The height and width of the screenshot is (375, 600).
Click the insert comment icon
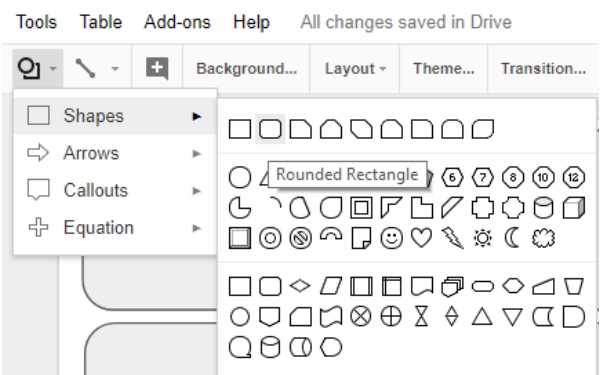(x=157, y=68)
